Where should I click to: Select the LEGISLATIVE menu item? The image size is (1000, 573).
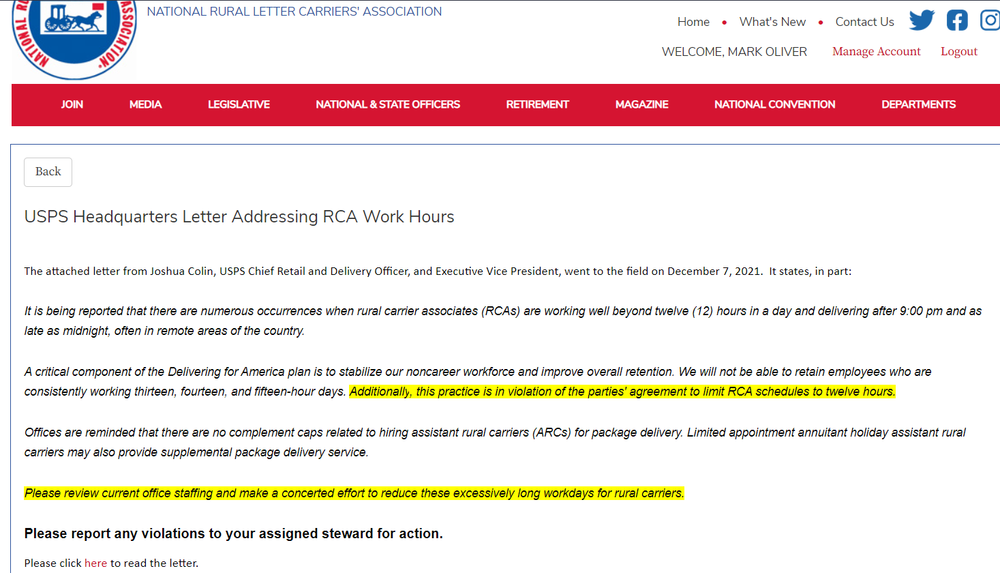239,105
